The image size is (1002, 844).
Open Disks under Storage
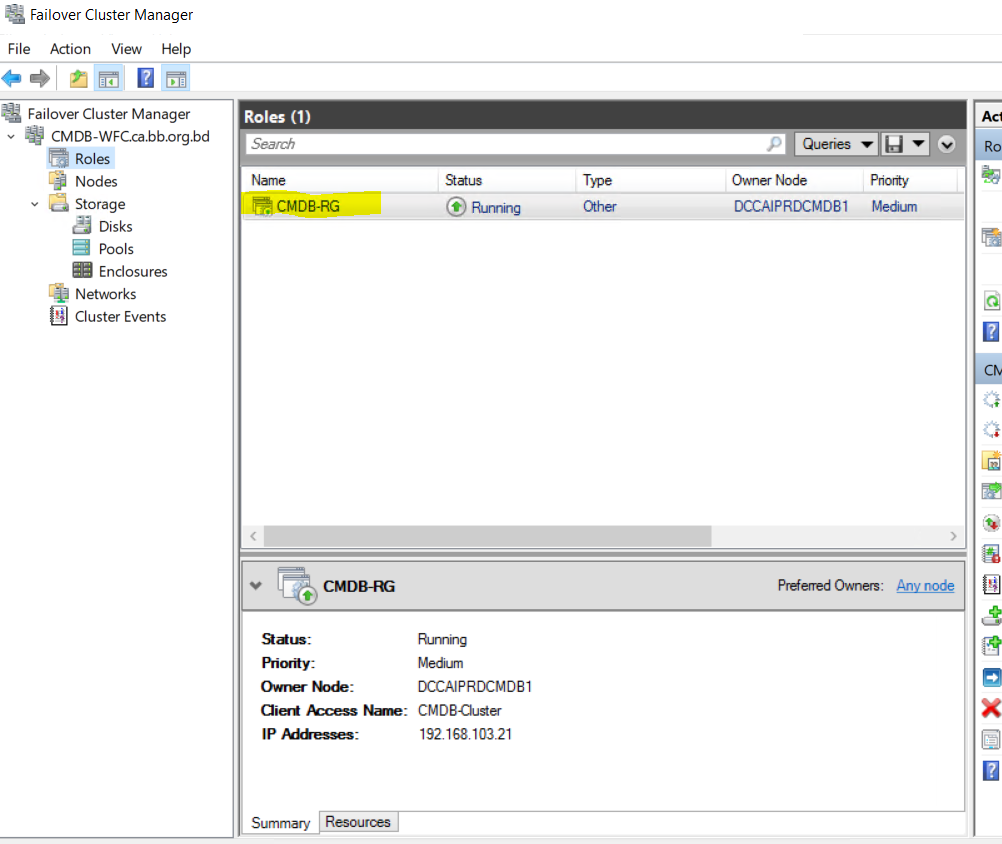pos(115,226)
